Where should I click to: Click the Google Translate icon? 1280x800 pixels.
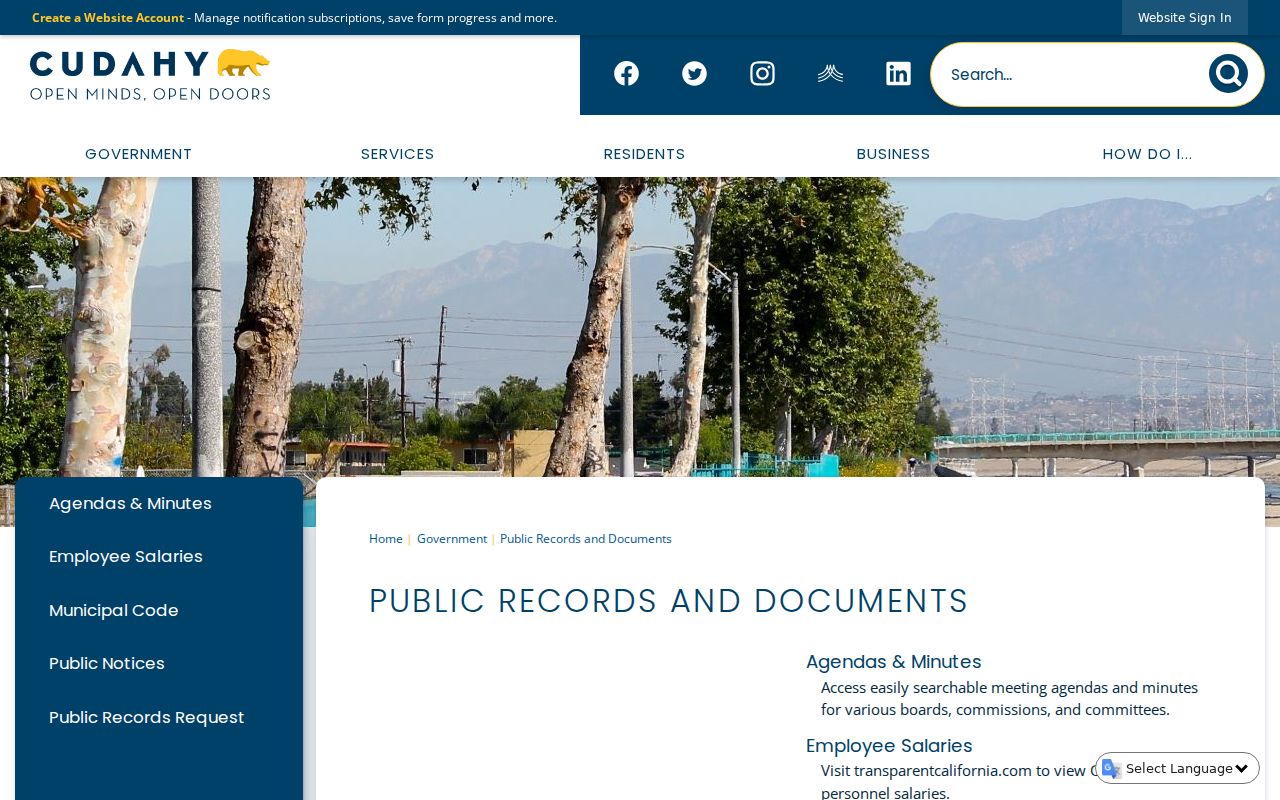[x=1111, y=768]
